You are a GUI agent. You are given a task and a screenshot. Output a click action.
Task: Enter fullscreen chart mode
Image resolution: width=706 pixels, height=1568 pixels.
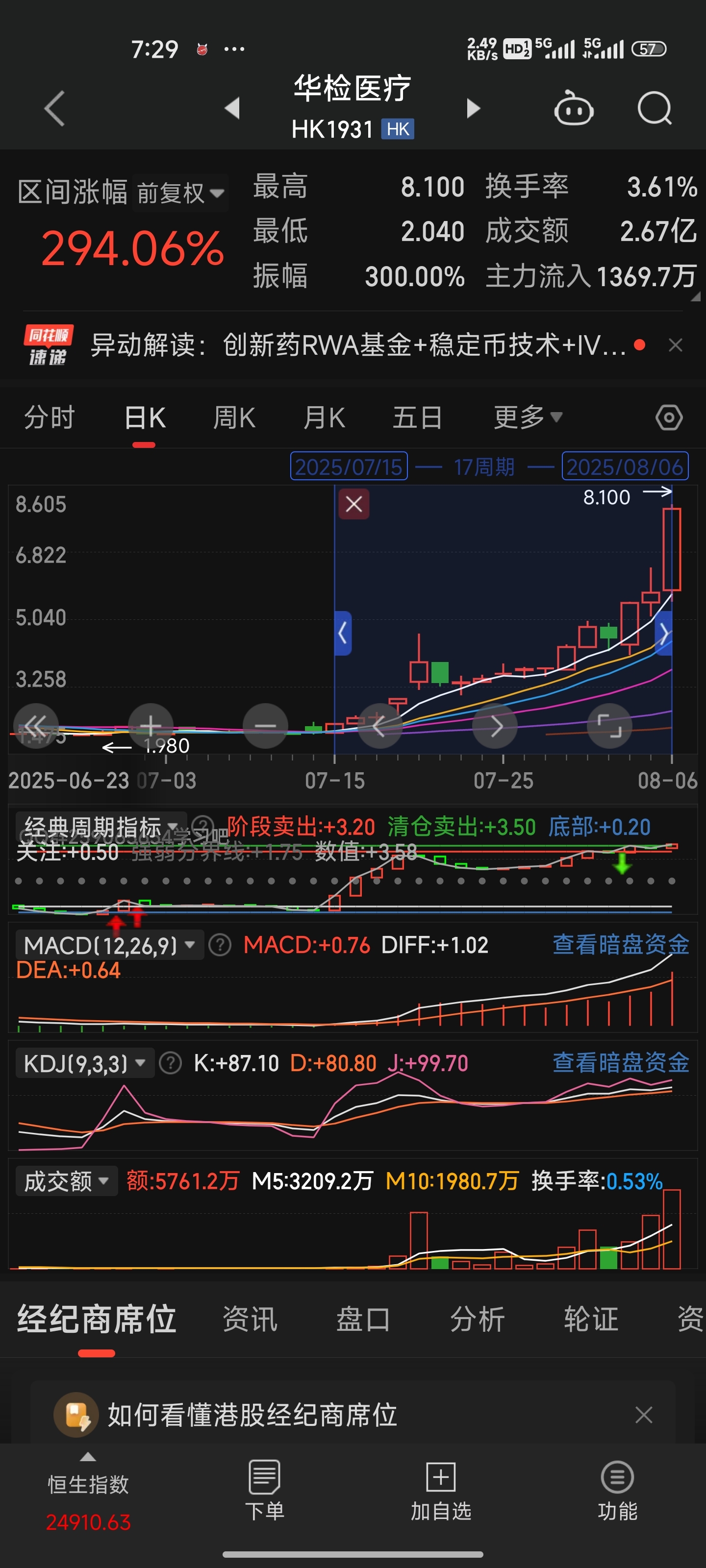pos(609,726)
